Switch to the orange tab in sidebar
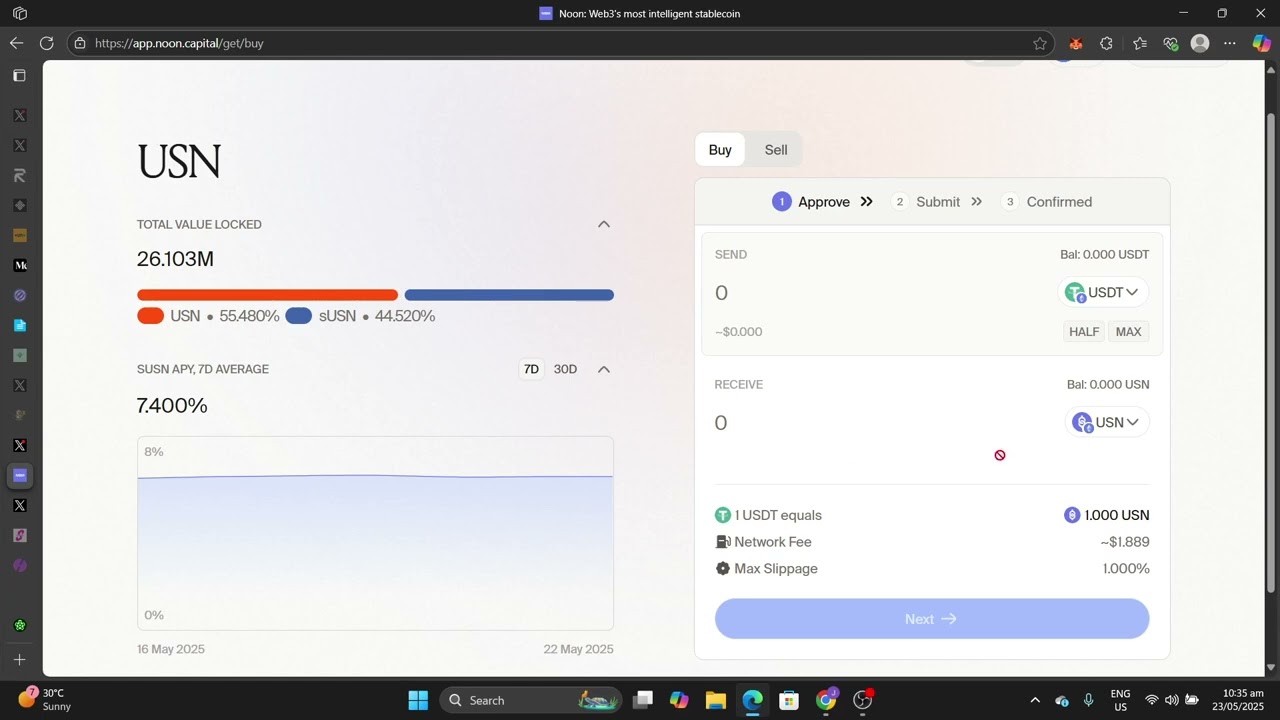This screenshot has width=1280, height=720. 19,235
